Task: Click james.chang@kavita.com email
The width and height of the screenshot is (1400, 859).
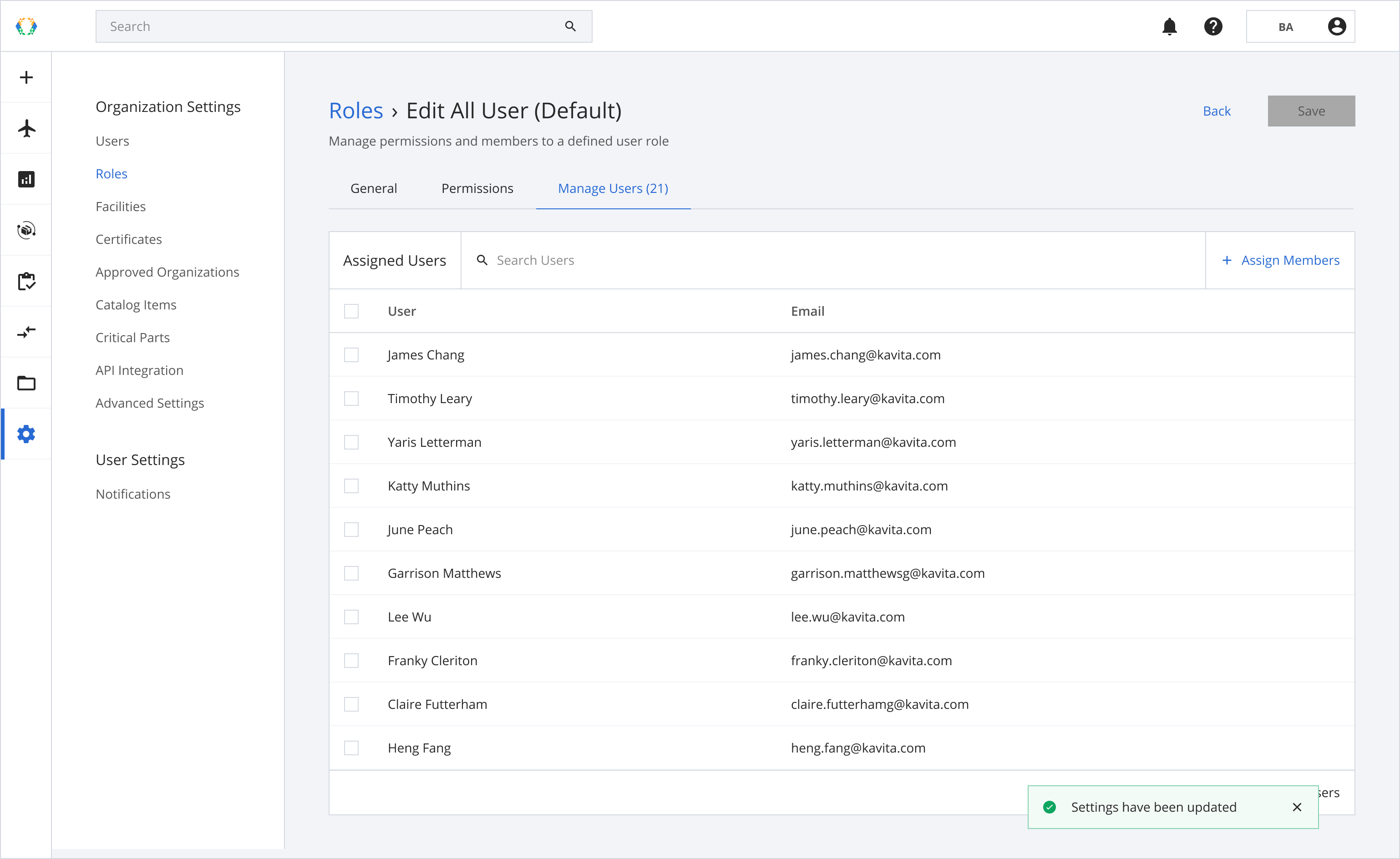Action: (866, 355)
